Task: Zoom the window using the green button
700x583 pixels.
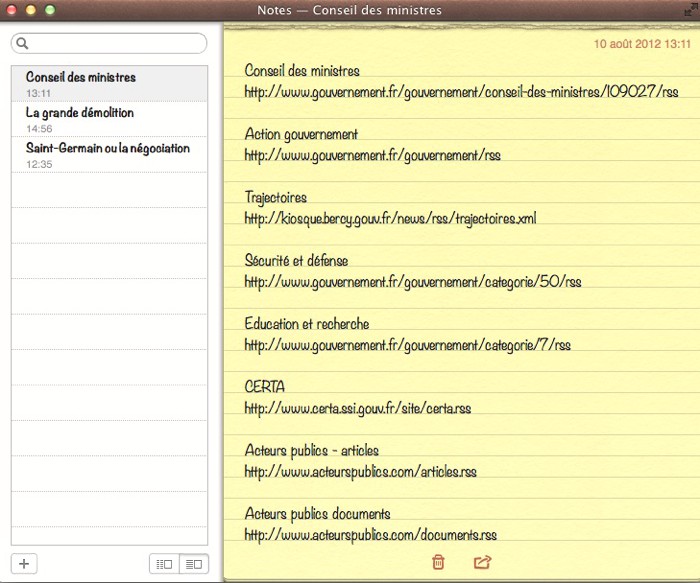Action: (49, 10)
